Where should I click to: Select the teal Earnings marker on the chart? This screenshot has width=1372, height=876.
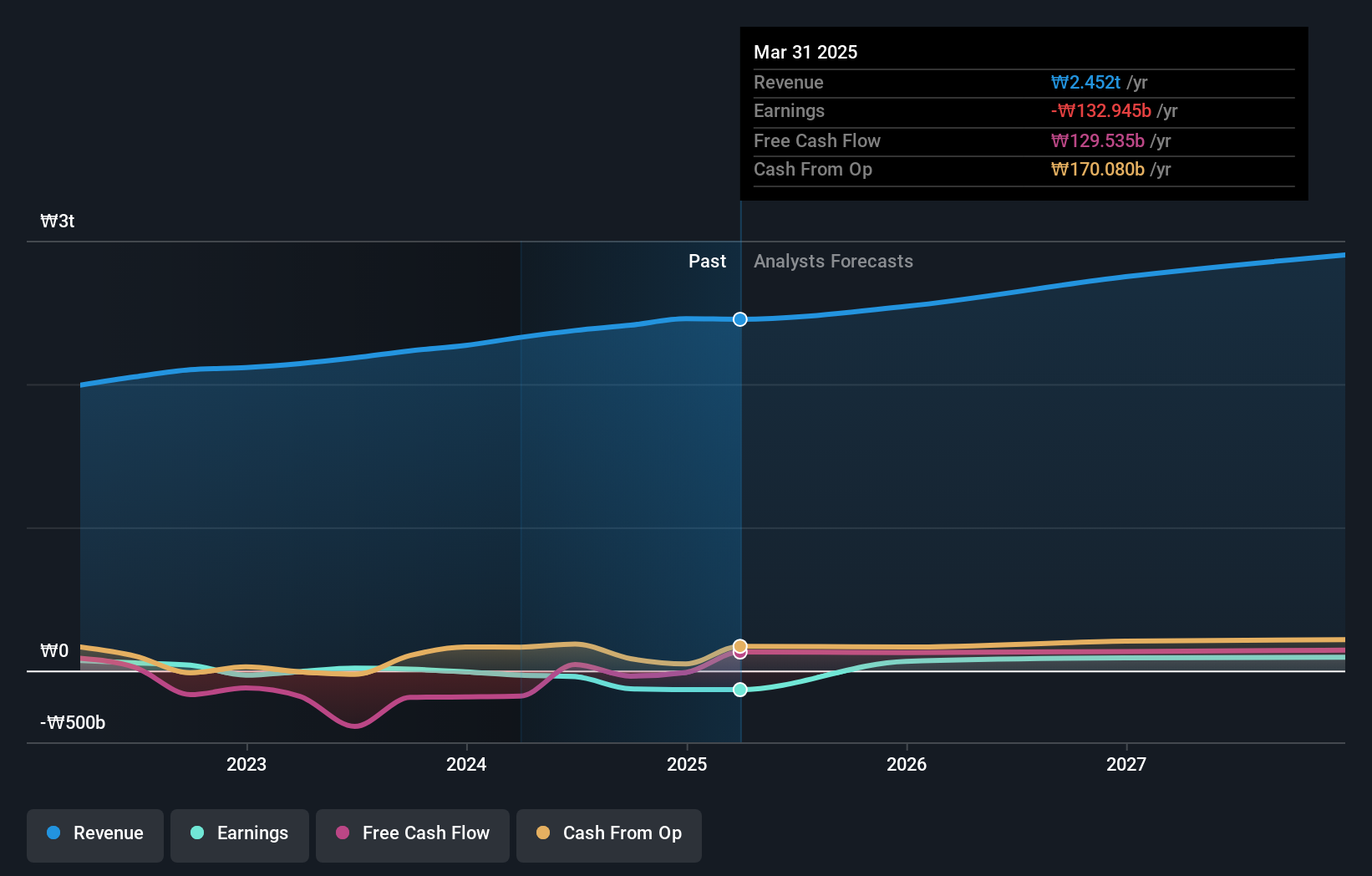click(x=739, y=690)
